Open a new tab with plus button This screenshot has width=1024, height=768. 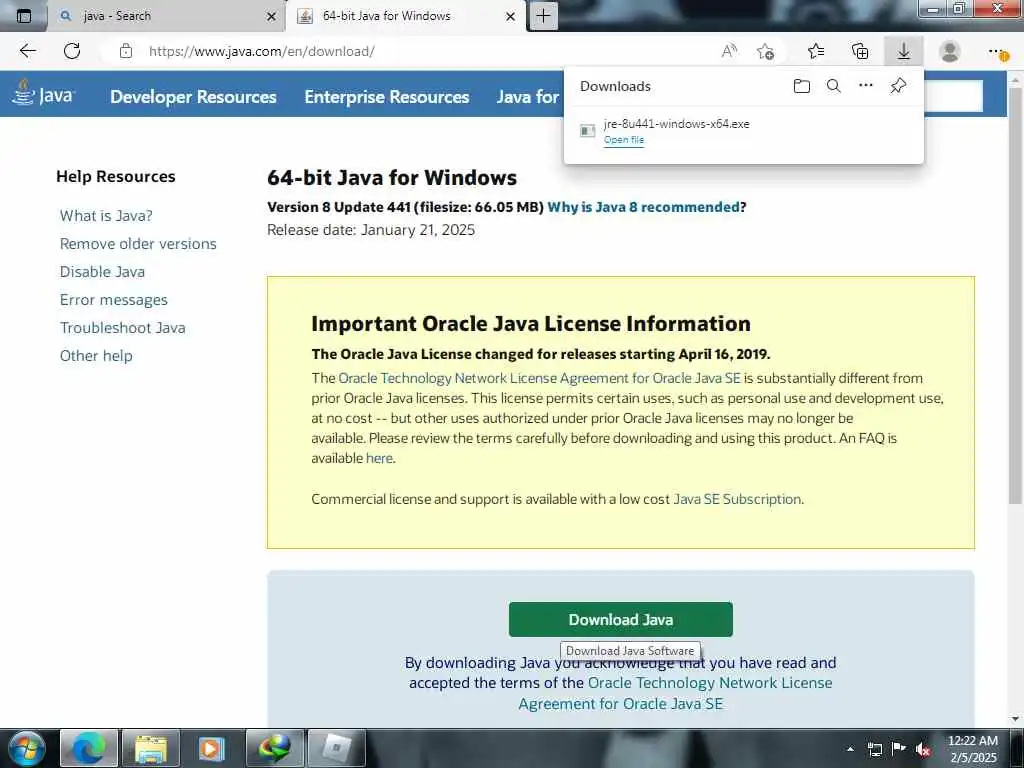tap(543, 16)
